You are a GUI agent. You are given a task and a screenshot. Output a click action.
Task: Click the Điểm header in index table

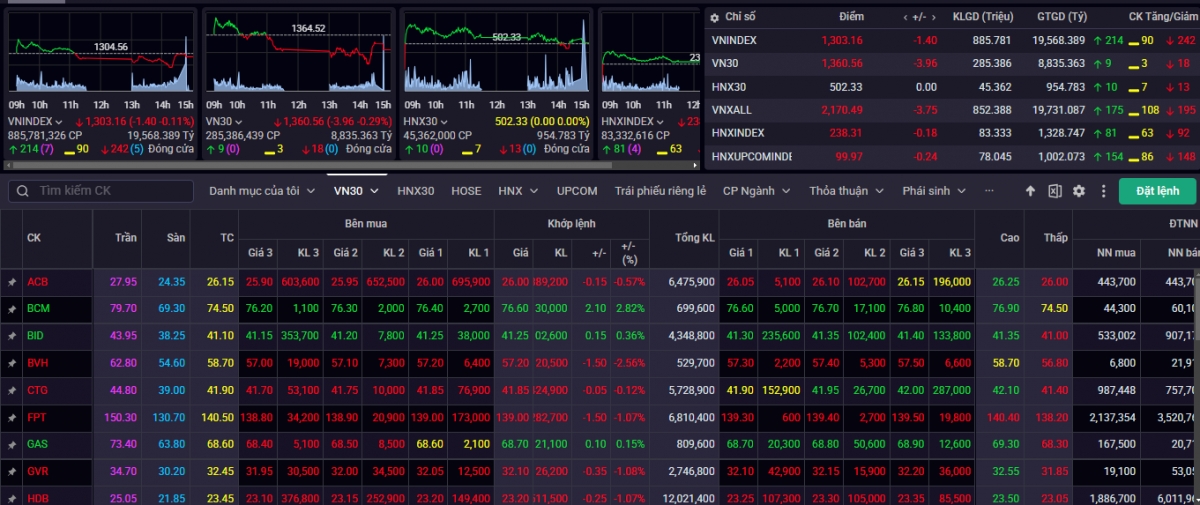pyautogui.click(x=851, y=17)
